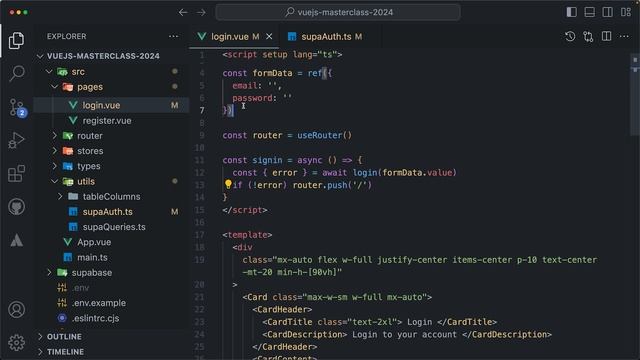Click on 'CardTitle' opening tag in line 23

click(x=289, y=322)
